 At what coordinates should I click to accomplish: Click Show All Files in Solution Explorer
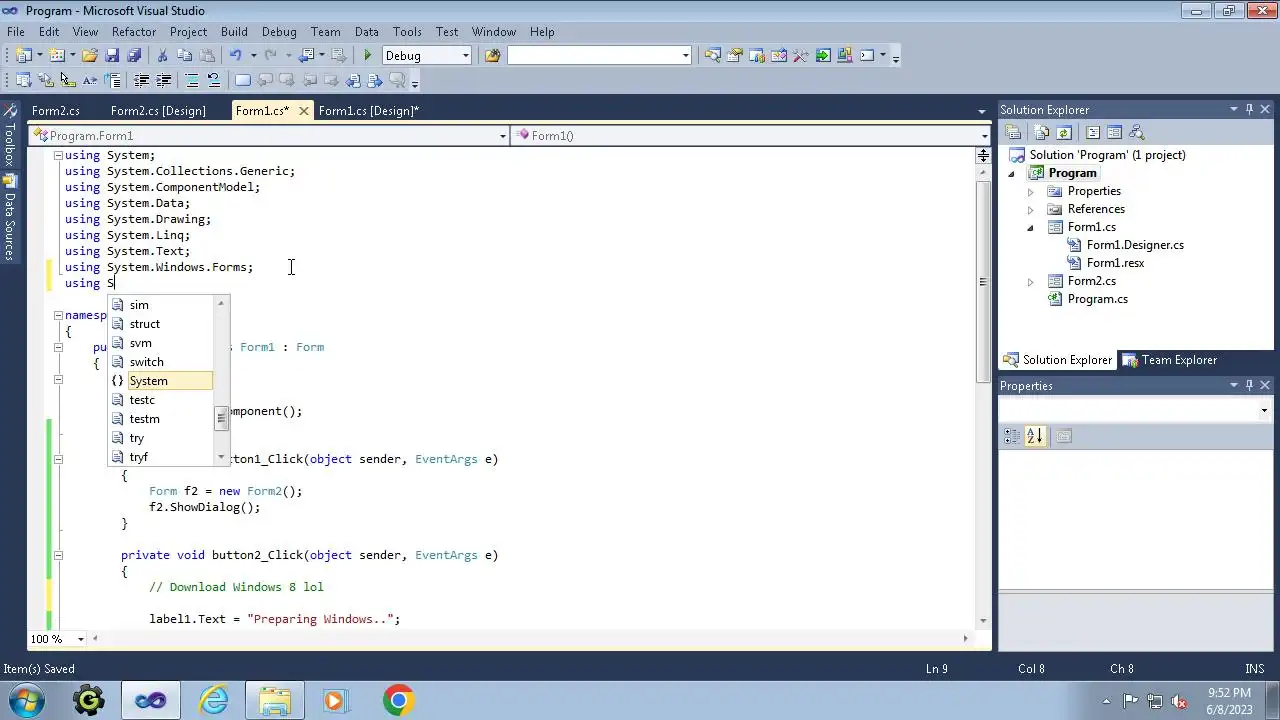[1042, 132]
